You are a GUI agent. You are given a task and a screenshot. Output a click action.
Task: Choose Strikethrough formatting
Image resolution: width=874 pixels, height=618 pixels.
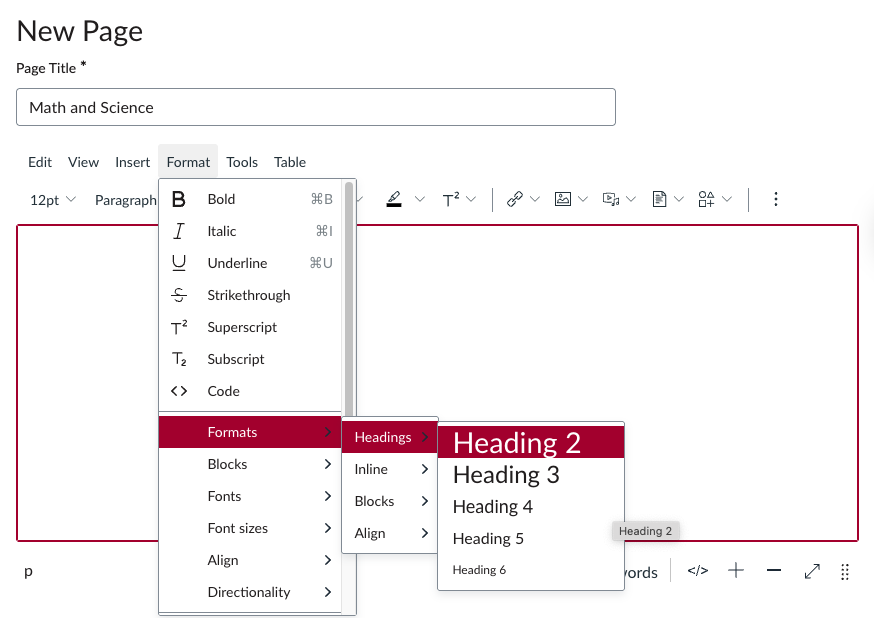tap(248, 295)
